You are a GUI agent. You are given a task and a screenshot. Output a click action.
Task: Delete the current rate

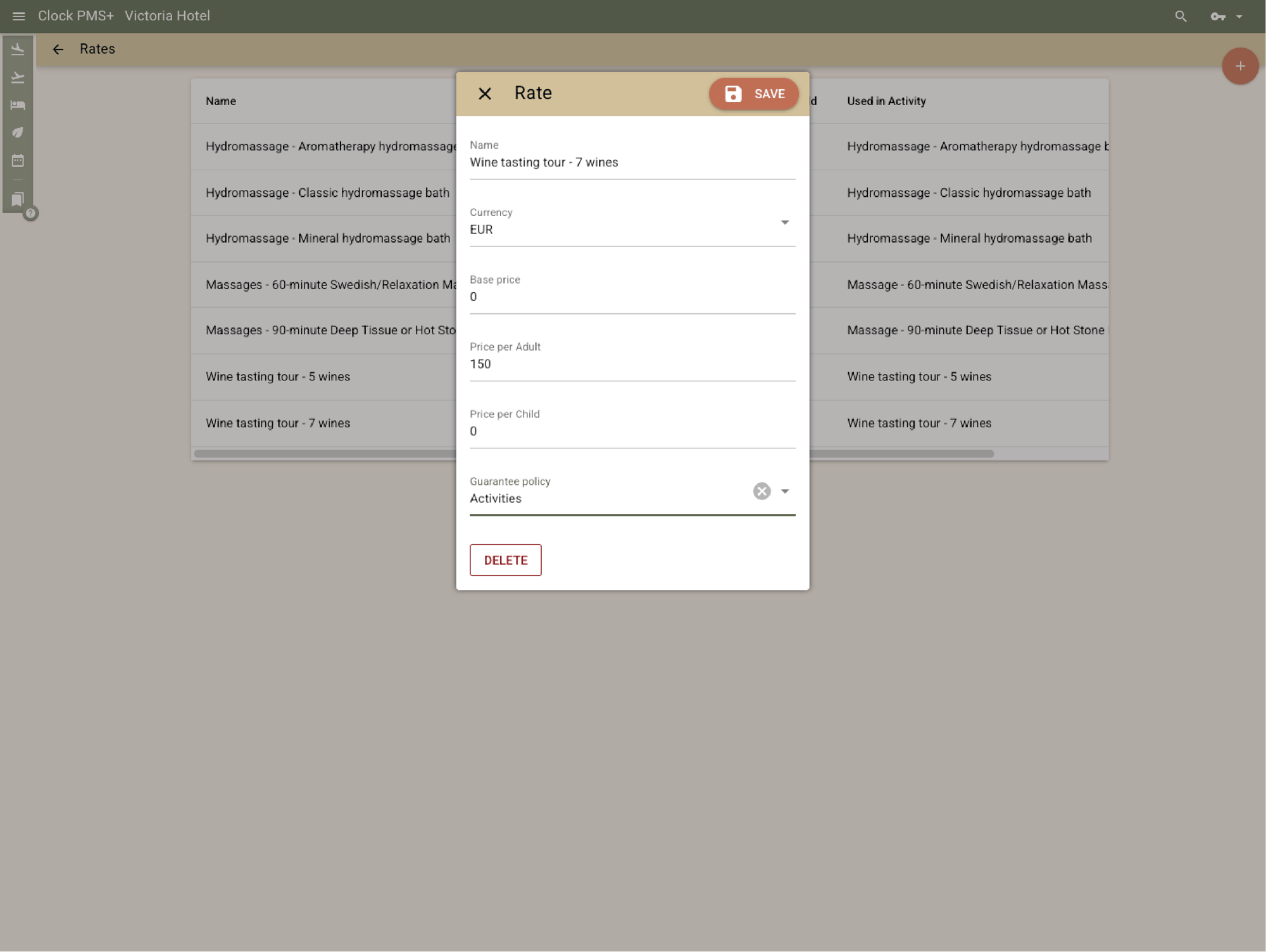tap(505, 560)
